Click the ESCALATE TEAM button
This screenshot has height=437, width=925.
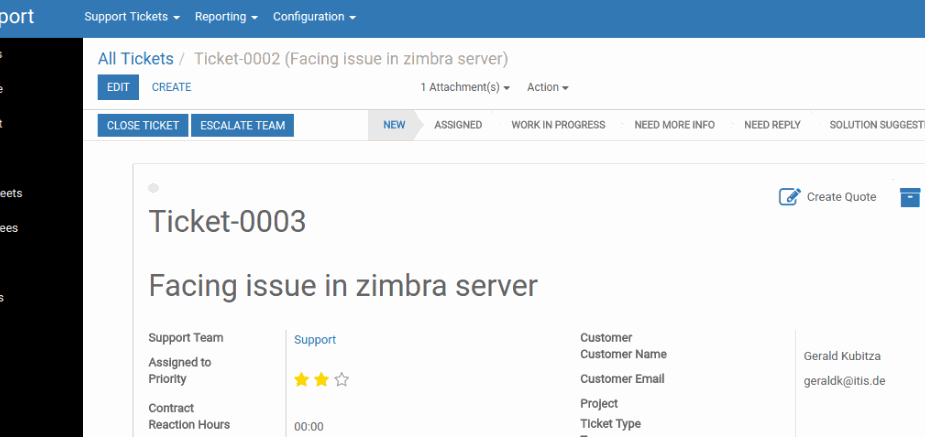(x=242, y=126)
